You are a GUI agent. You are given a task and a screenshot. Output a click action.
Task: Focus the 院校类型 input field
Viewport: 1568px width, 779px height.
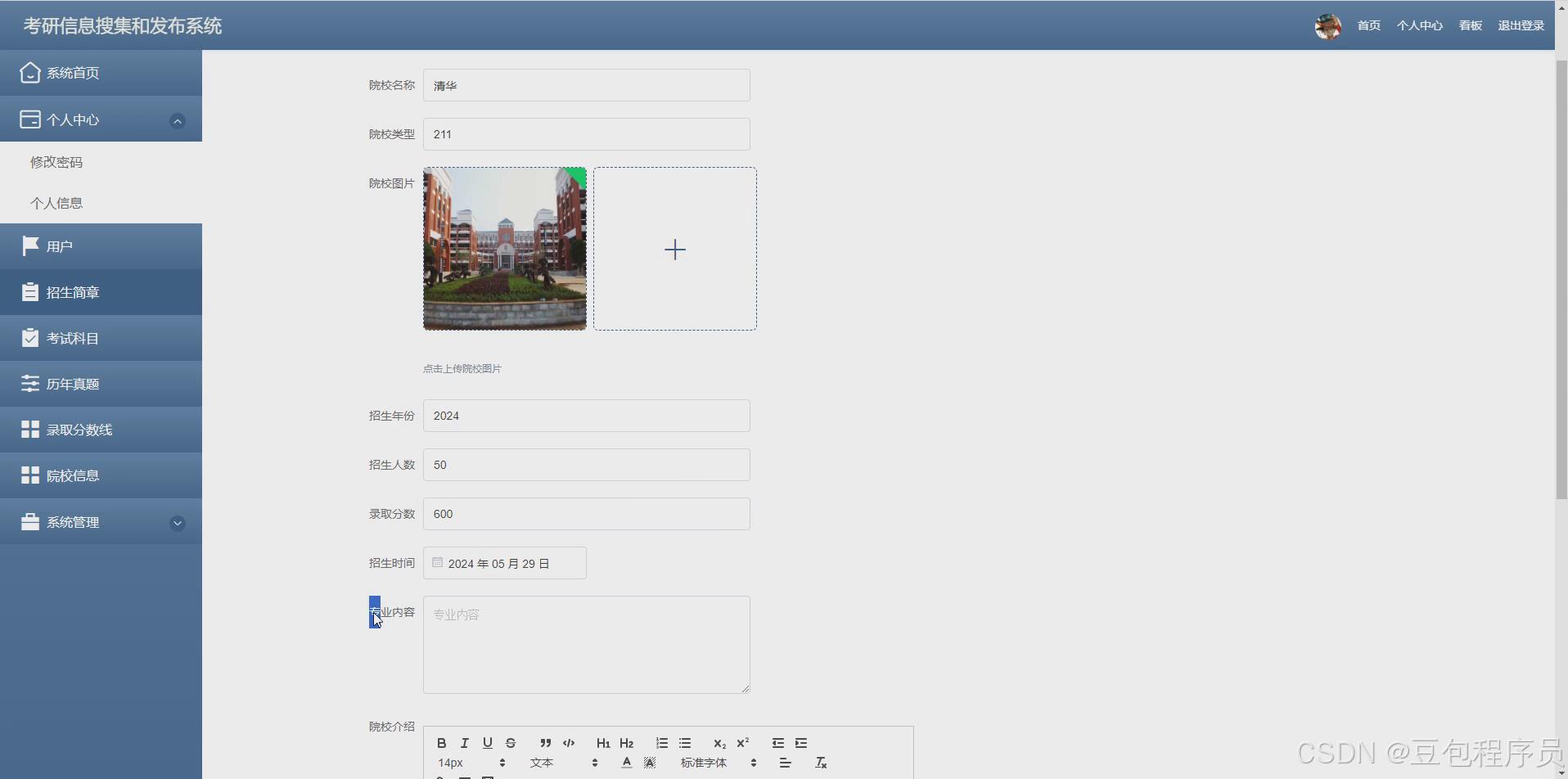click(x=586, y=134)
